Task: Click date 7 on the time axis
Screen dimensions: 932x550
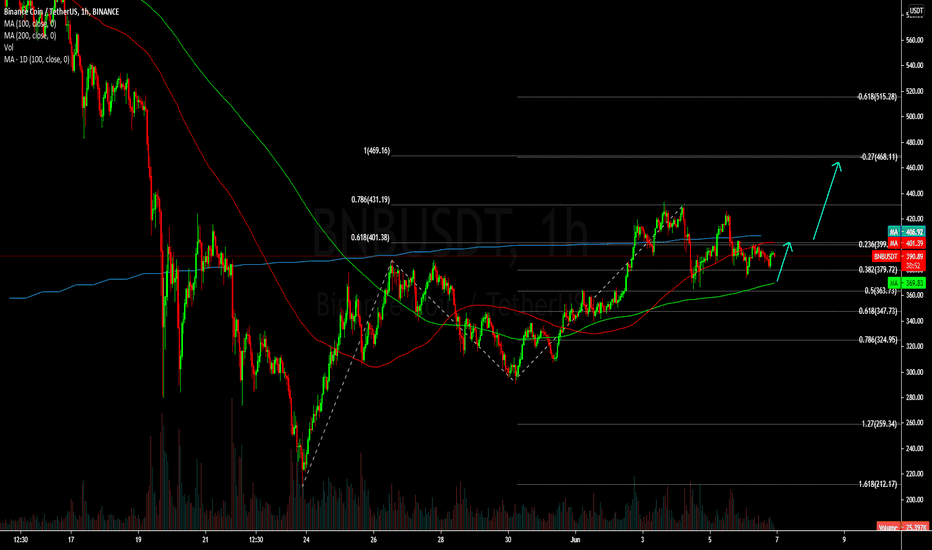Action: coord(777,540)
